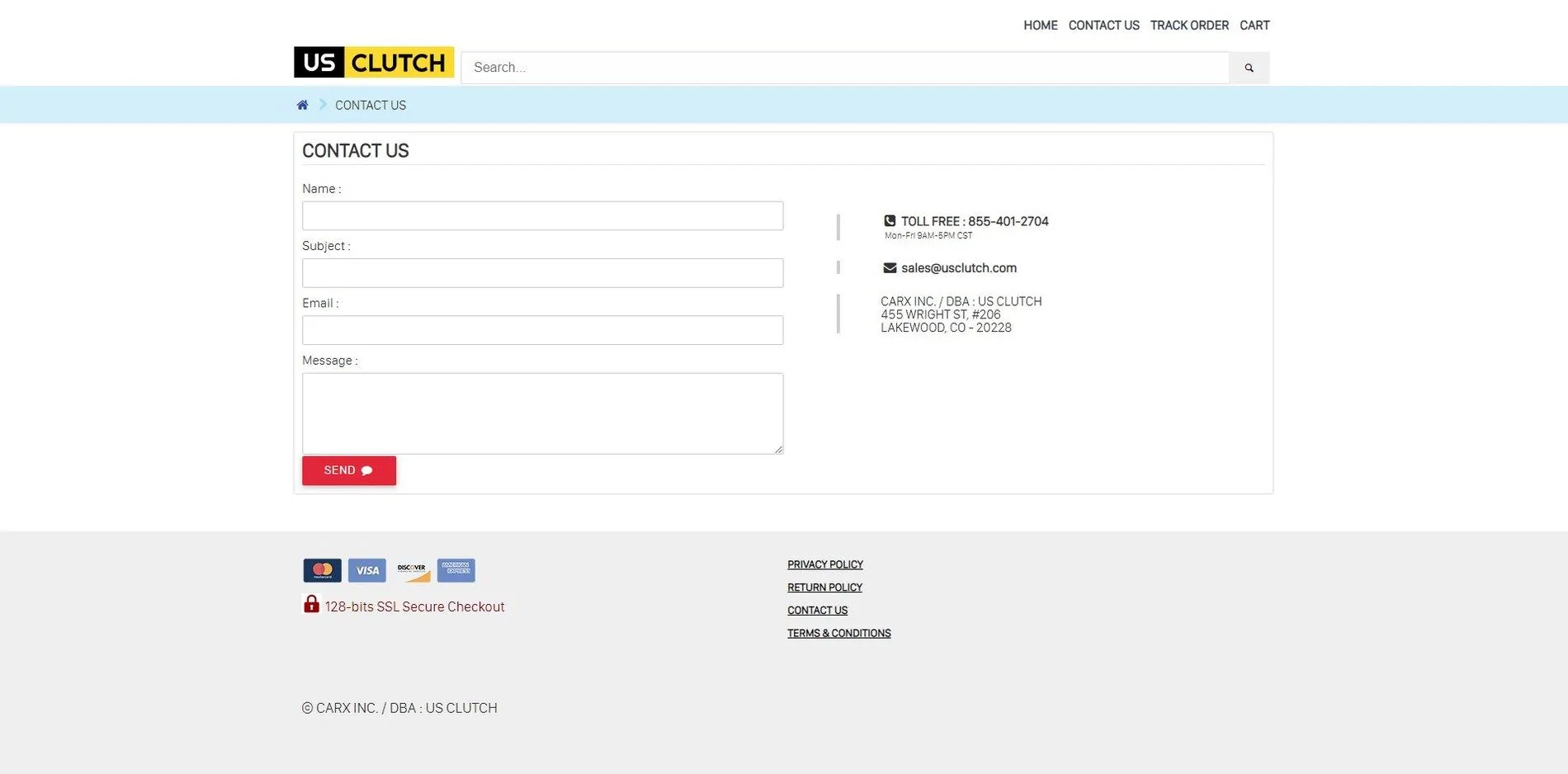Click the CONTACT US breadcrumb label

point(371,105)
